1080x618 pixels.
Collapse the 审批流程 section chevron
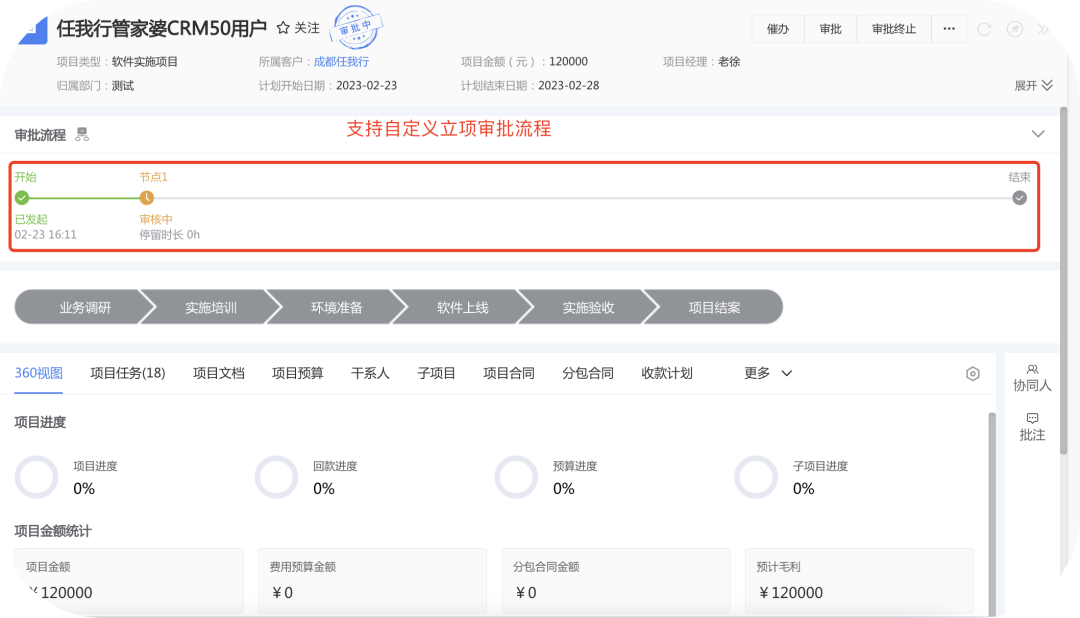1038,132
